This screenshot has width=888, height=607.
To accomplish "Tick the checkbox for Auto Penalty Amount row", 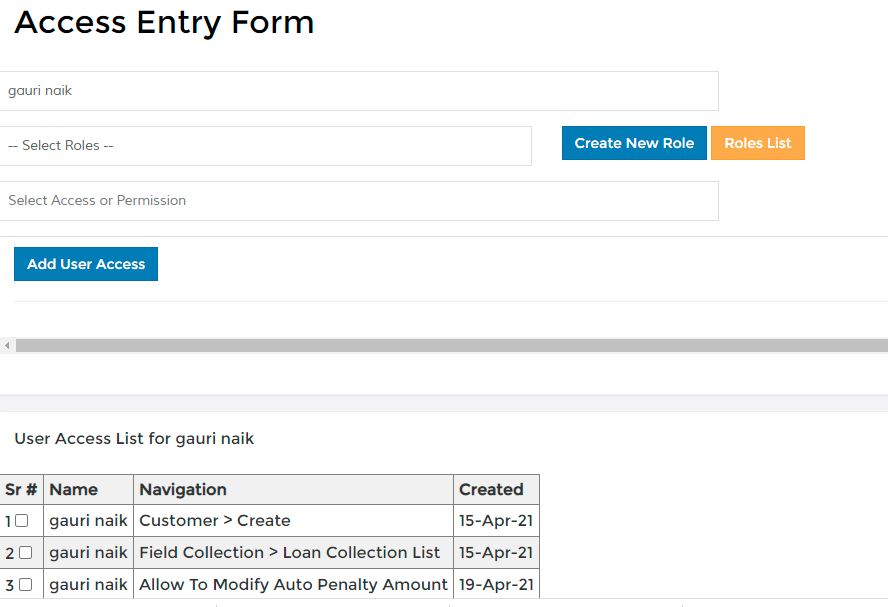I will [25, 584].
